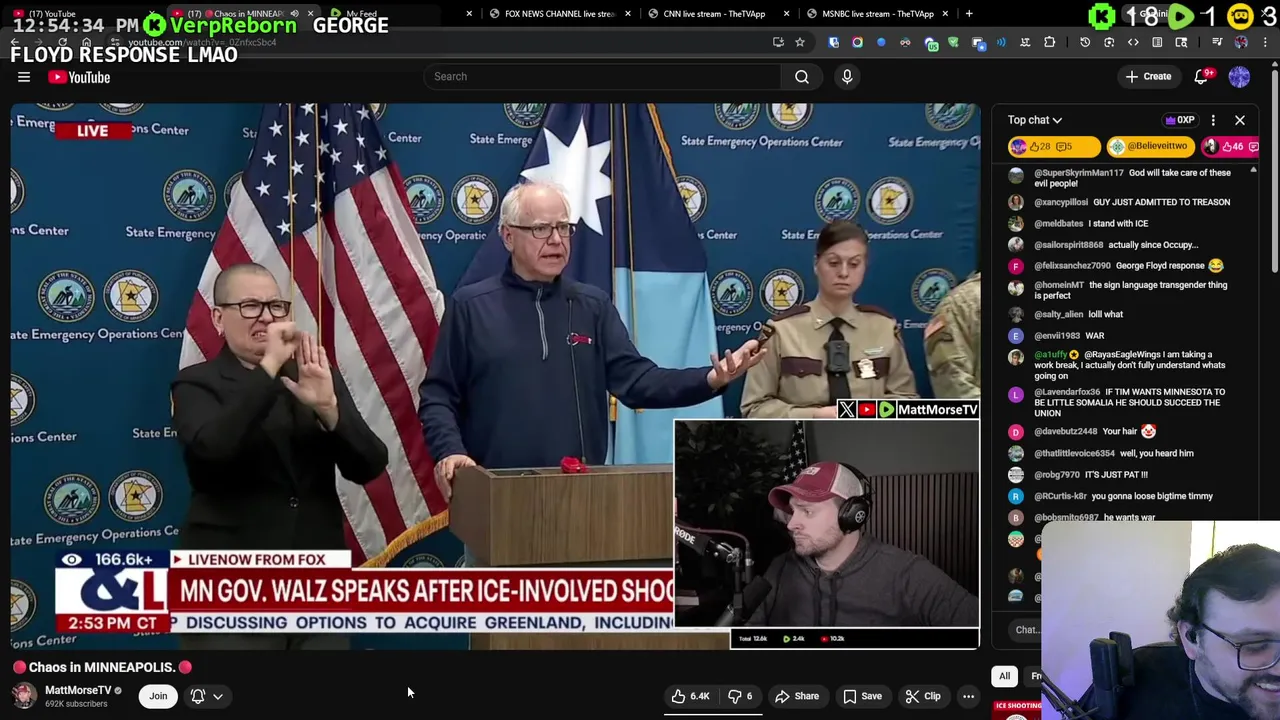
Task: Go to the YouTube home logo
Action: click(x=79, y=77)
